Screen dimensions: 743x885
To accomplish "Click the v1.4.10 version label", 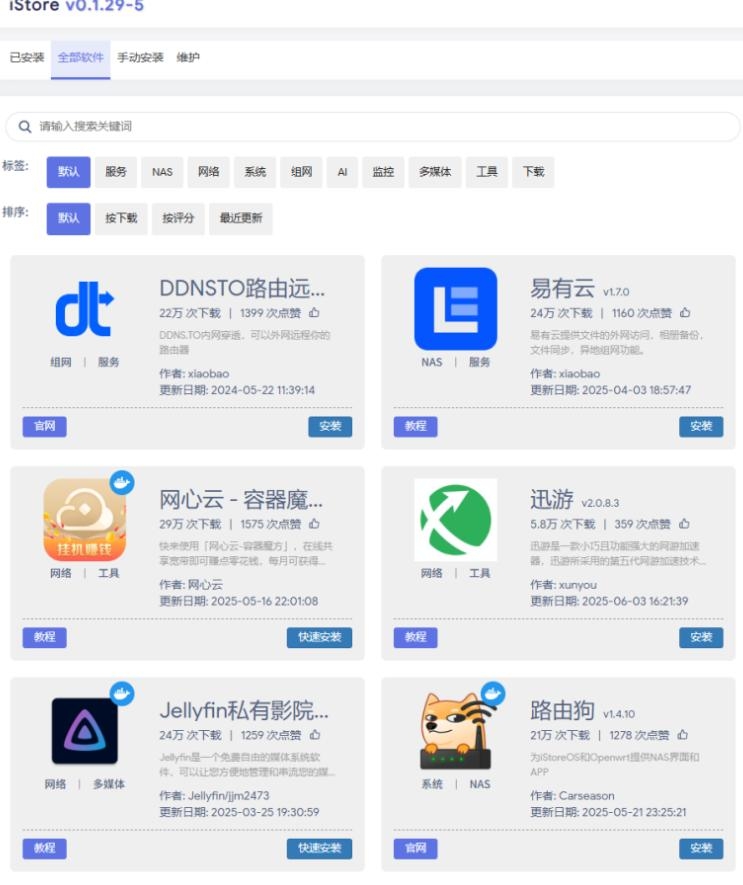I will [619, 714].
